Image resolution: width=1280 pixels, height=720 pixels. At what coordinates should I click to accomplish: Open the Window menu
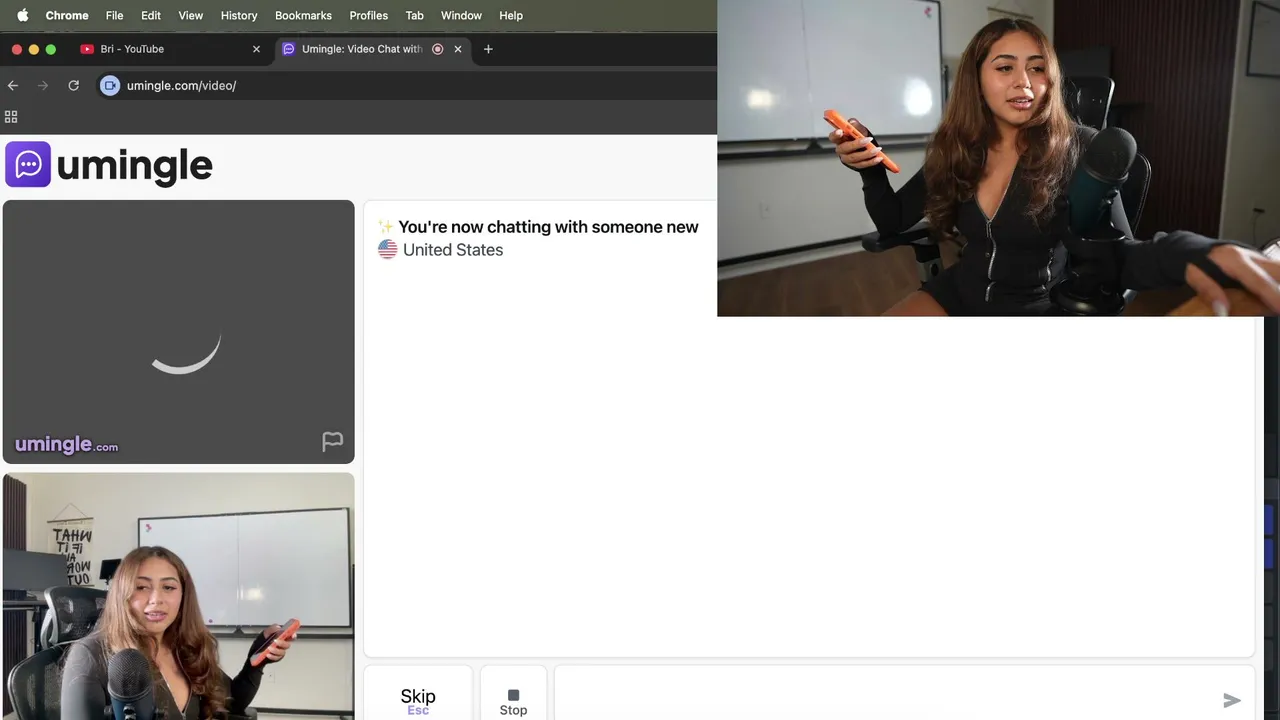[461, 15]
